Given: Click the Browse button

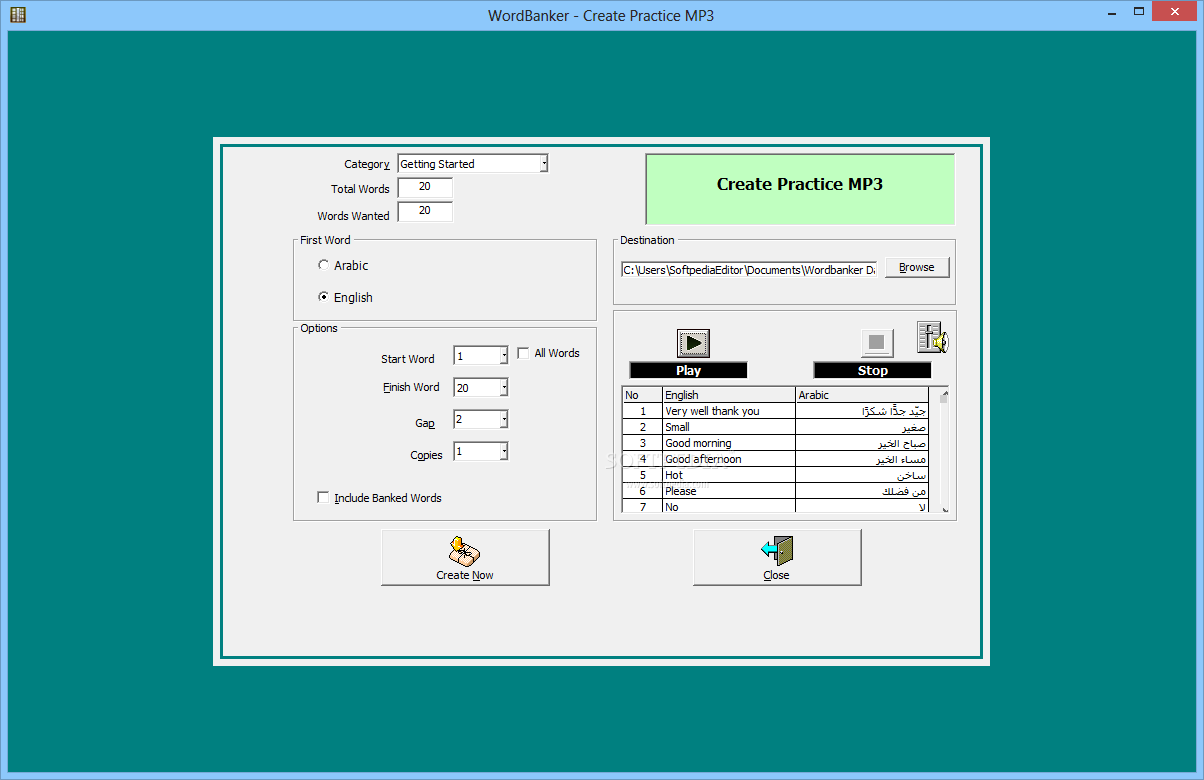Looking at the screenshot, I should (x=917, y=268).
